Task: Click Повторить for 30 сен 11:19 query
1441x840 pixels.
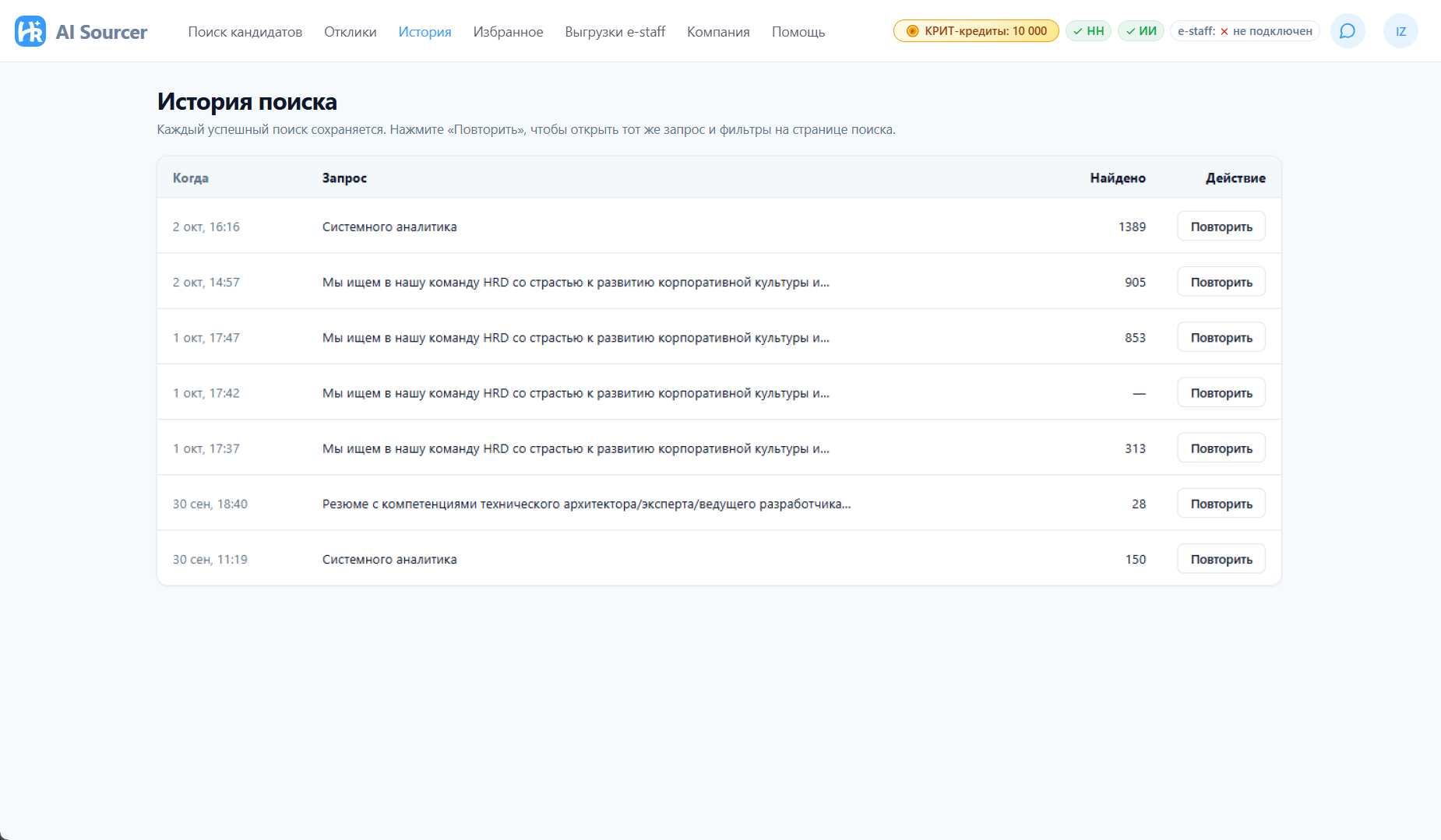Action: pyautogui.click(x=1221, y=559)
